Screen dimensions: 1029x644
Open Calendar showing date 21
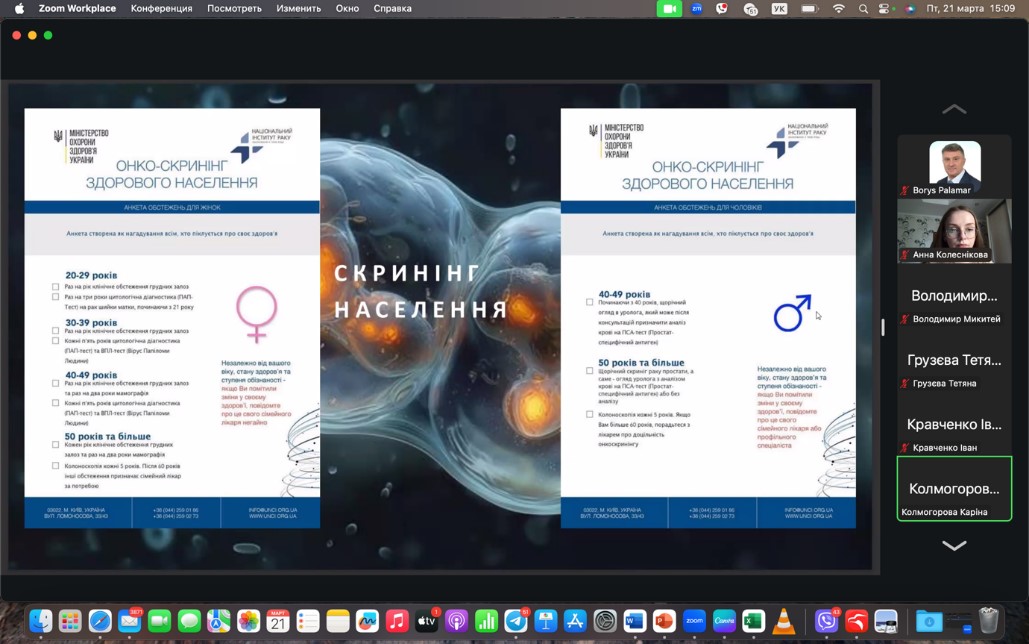278,620
